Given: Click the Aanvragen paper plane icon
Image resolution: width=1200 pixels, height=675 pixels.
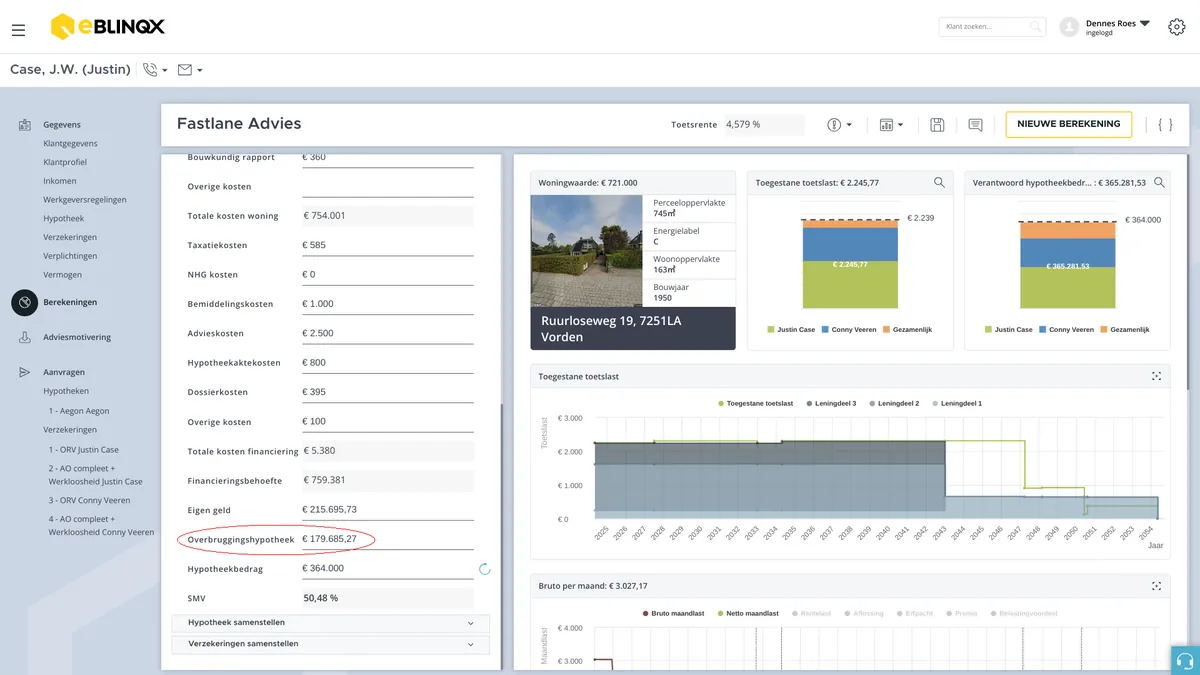Looking at the screenshot, I should point(24,372).
